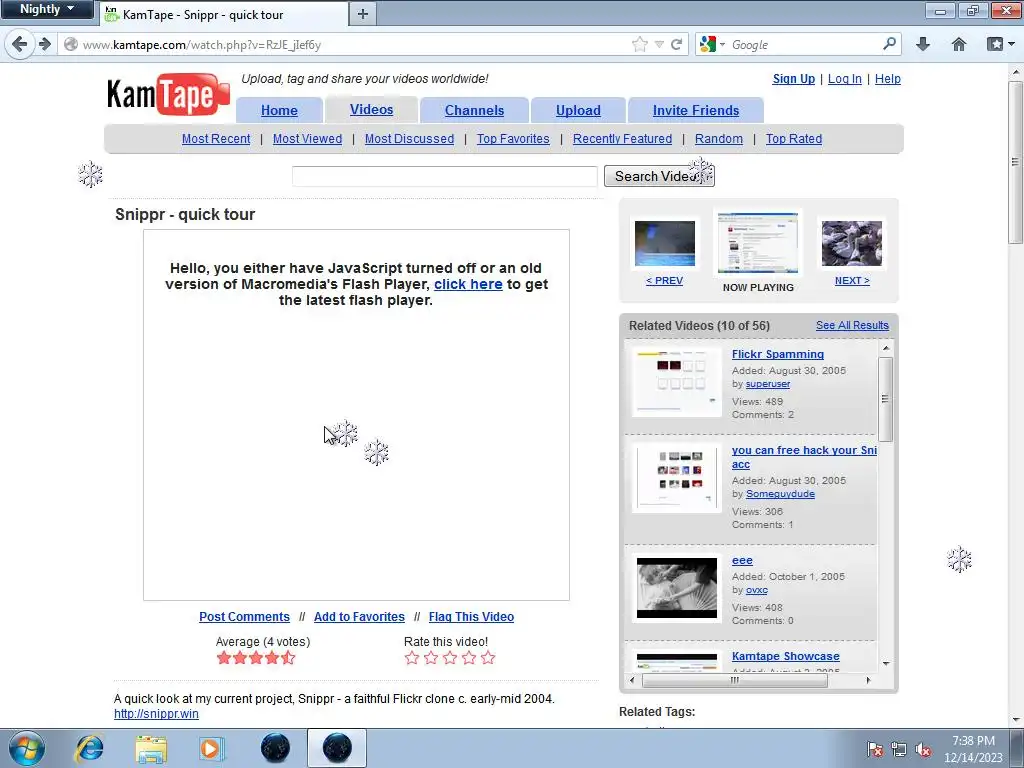Open the Invite Friends tab
This screenshot has height=768, width=1024.
[696, 110]
